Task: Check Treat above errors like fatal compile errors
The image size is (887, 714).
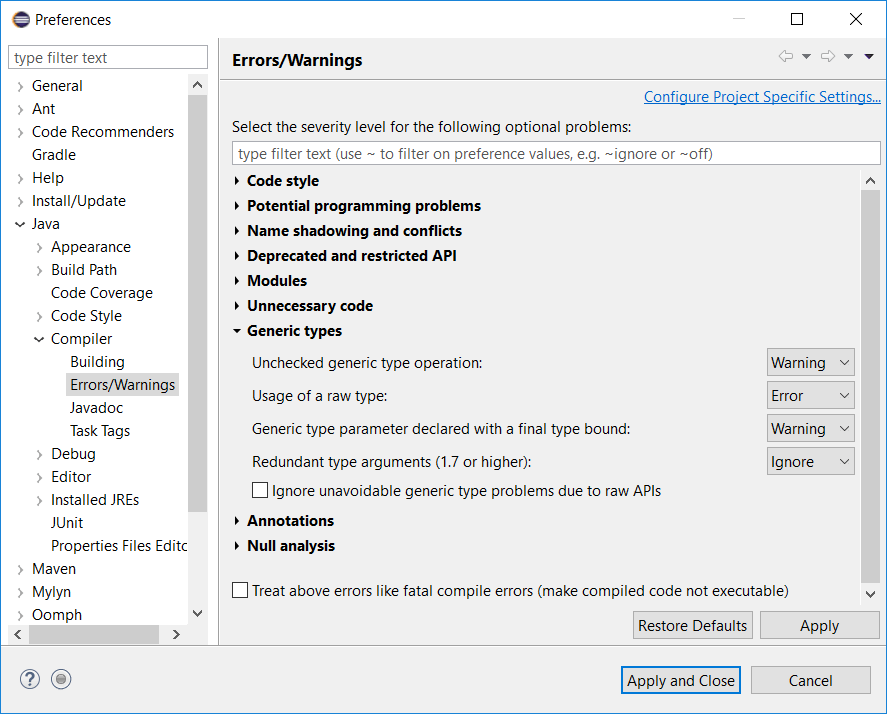Action: coord(240,590)
